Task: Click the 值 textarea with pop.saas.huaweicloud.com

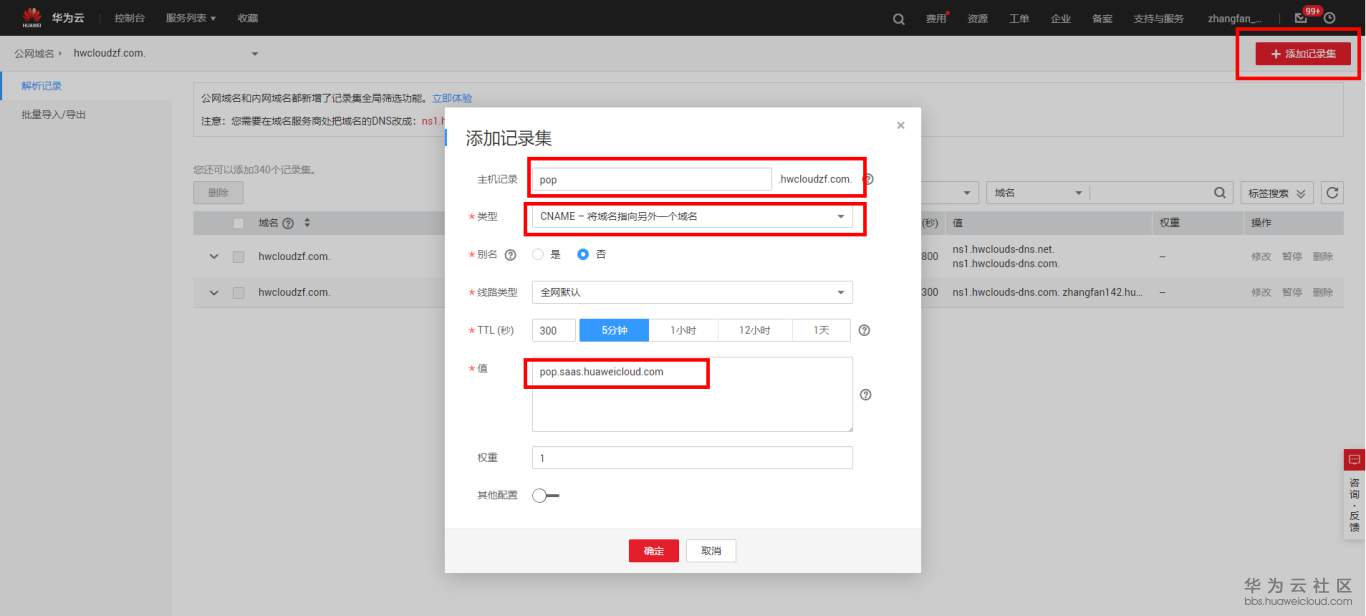Action: point(692,394)
